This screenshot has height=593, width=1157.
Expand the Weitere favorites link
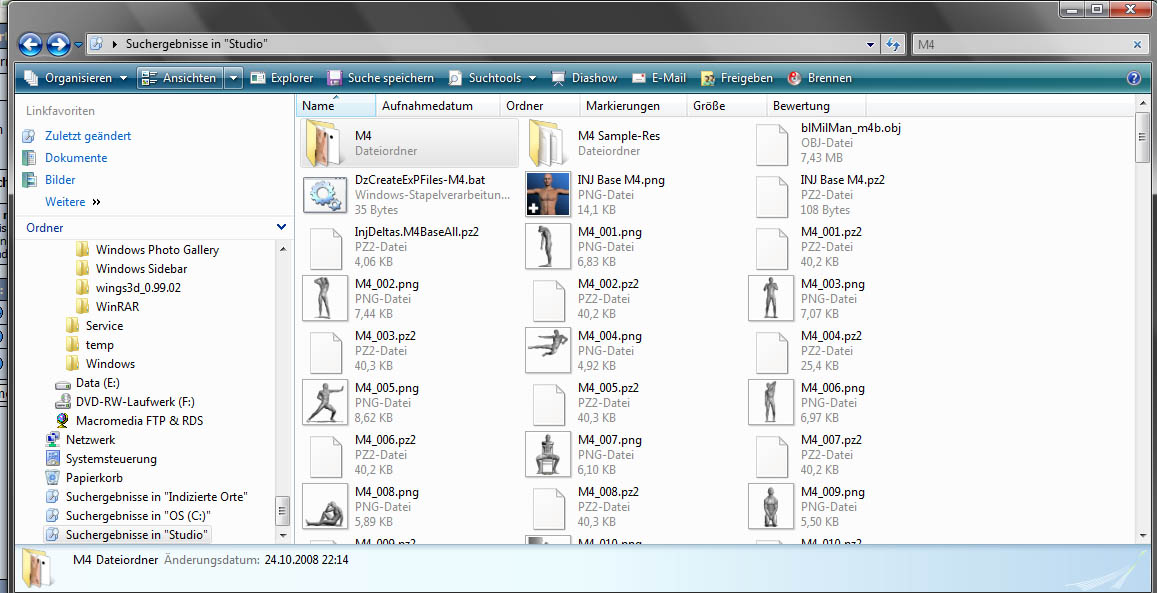[x=72, y=201]
